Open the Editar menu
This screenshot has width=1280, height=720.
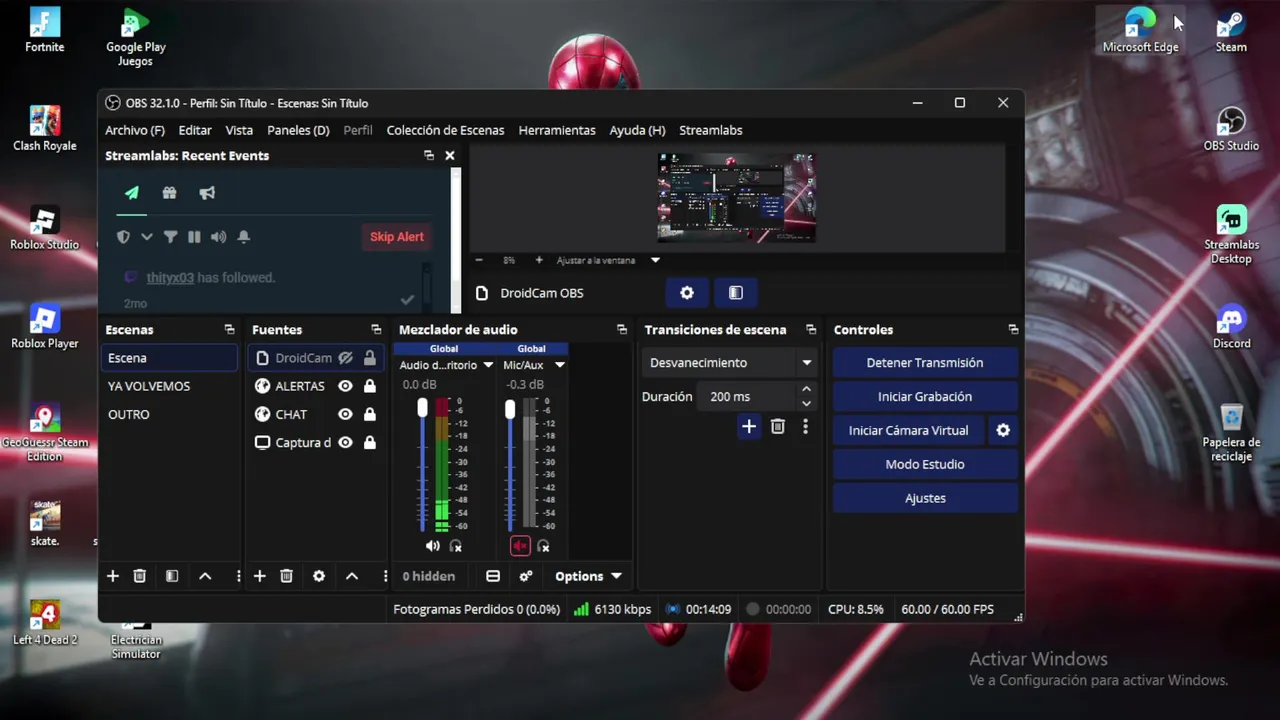pyautogui.click(x=195, y=130)
